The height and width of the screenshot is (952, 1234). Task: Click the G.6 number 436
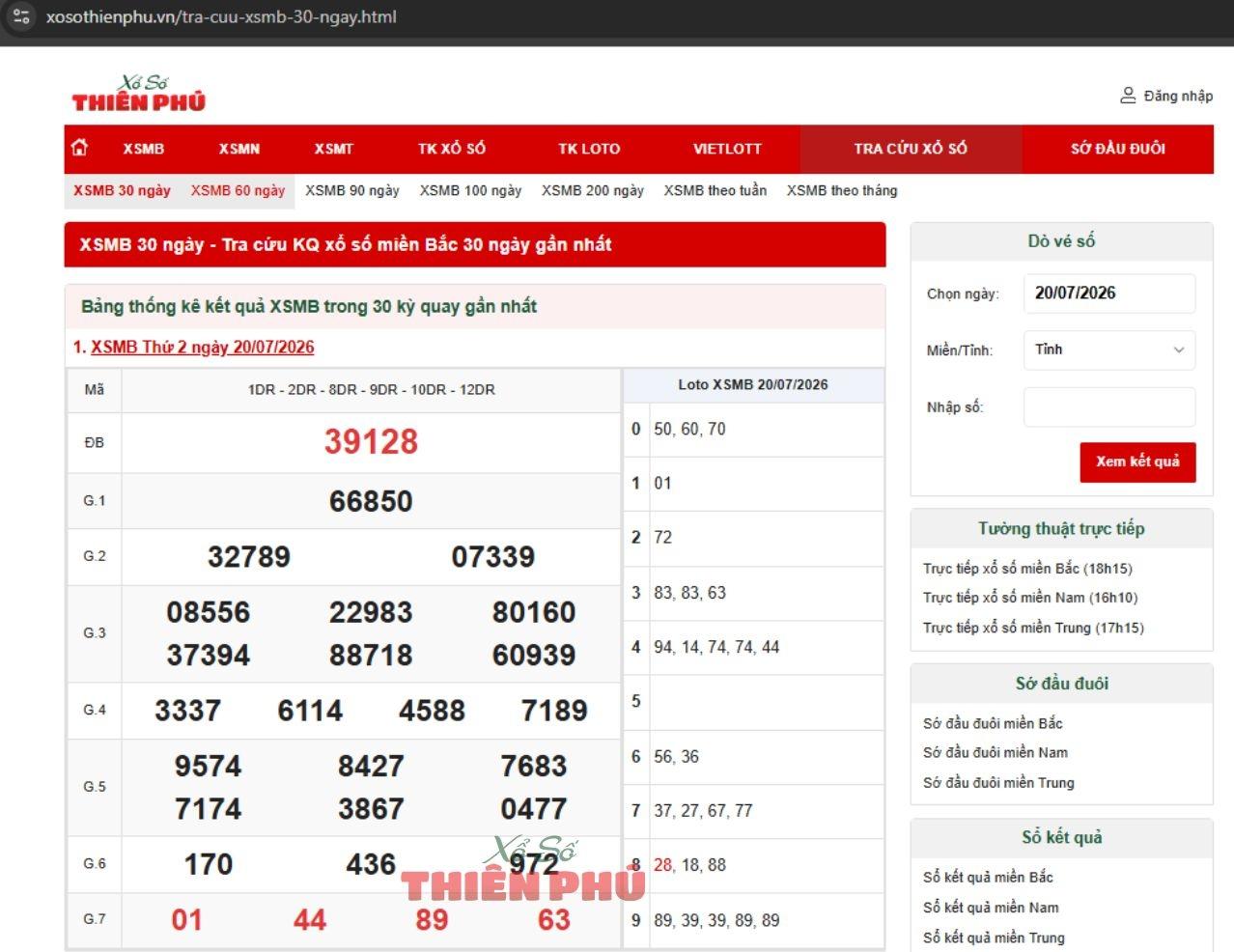[x=371, y=863]
